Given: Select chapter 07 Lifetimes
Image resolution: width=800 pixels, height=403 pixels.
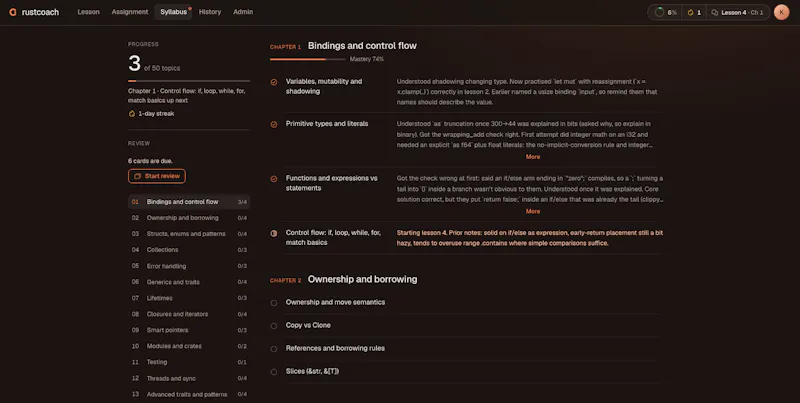Looking at the screenshot, I should pyautogui.click(x=189, y=298).
